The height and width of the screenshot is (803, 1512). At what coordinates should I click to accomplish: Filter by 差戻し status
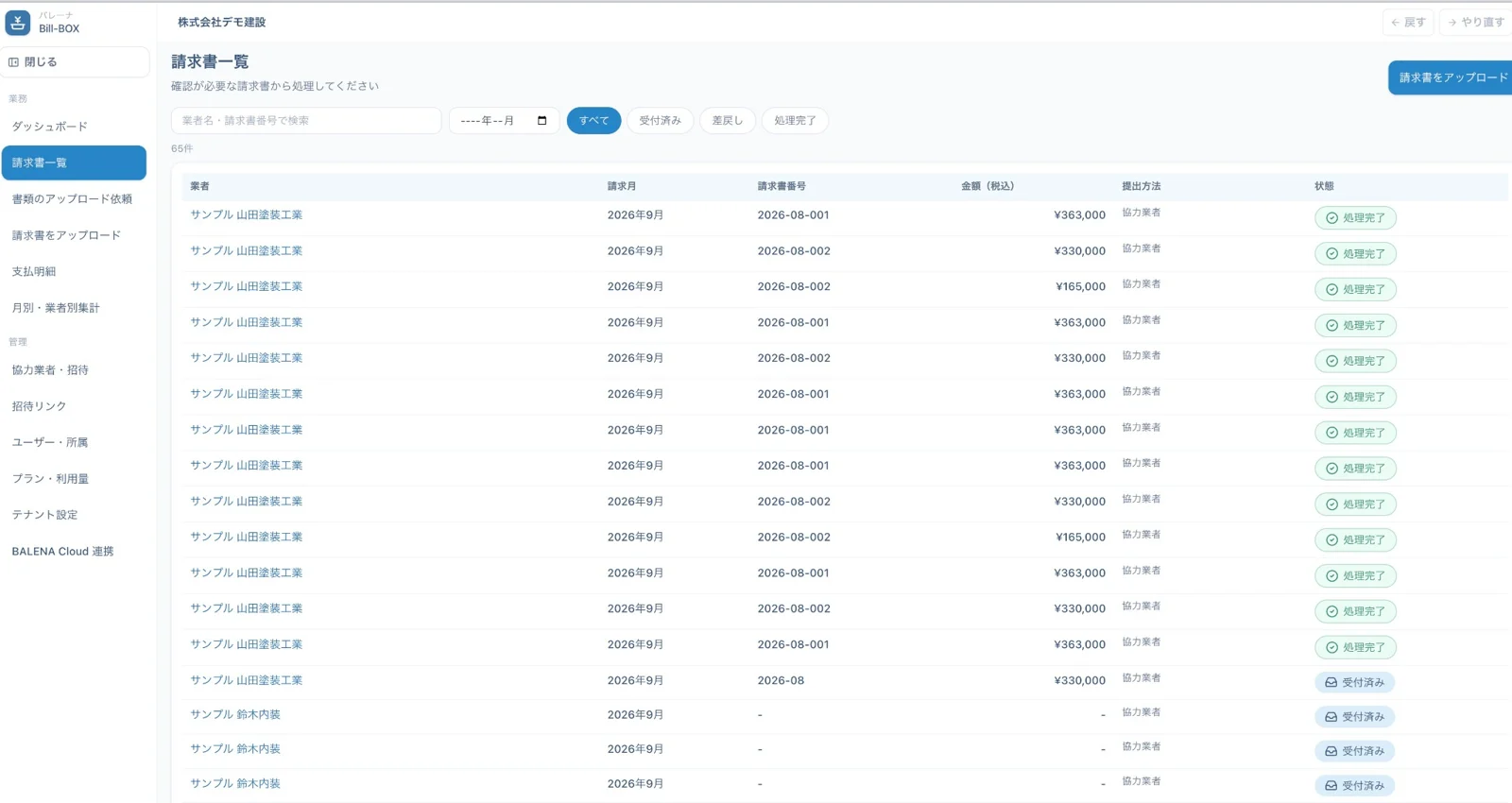[x=727, y=120]
